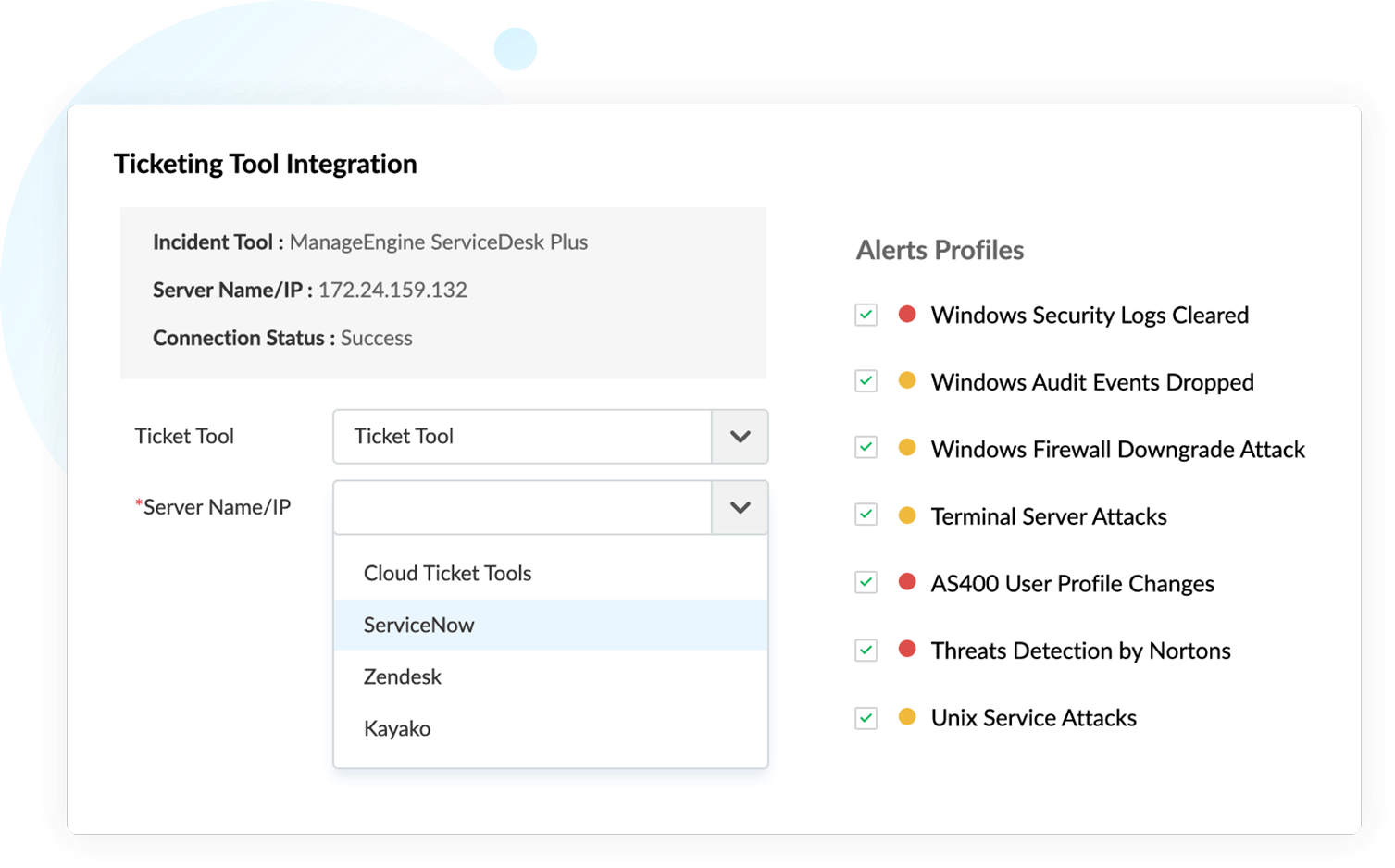Image resolution: width=1395 pixels, height=868 pixels.
Task: Expand the Ticket Tool dropdown arrow
Action: point(740,437)
